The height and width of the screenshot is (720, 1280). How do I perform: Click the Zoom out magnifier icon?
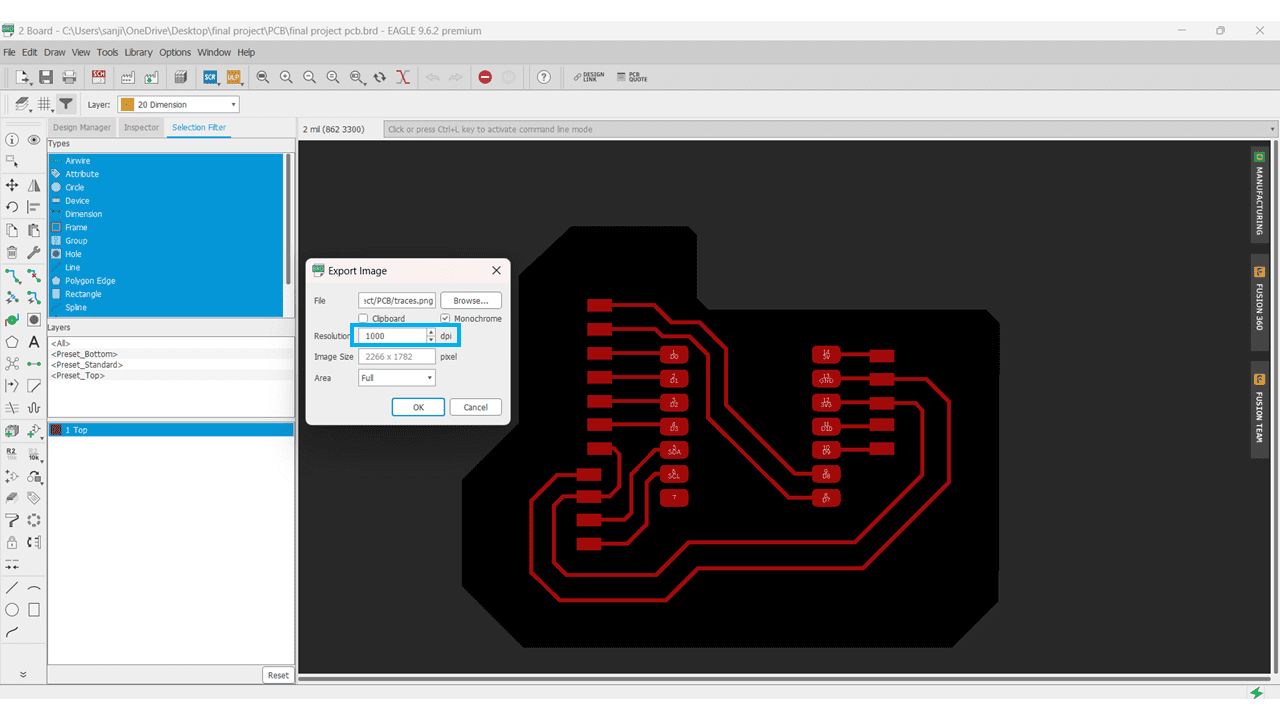tap(309, 77)
